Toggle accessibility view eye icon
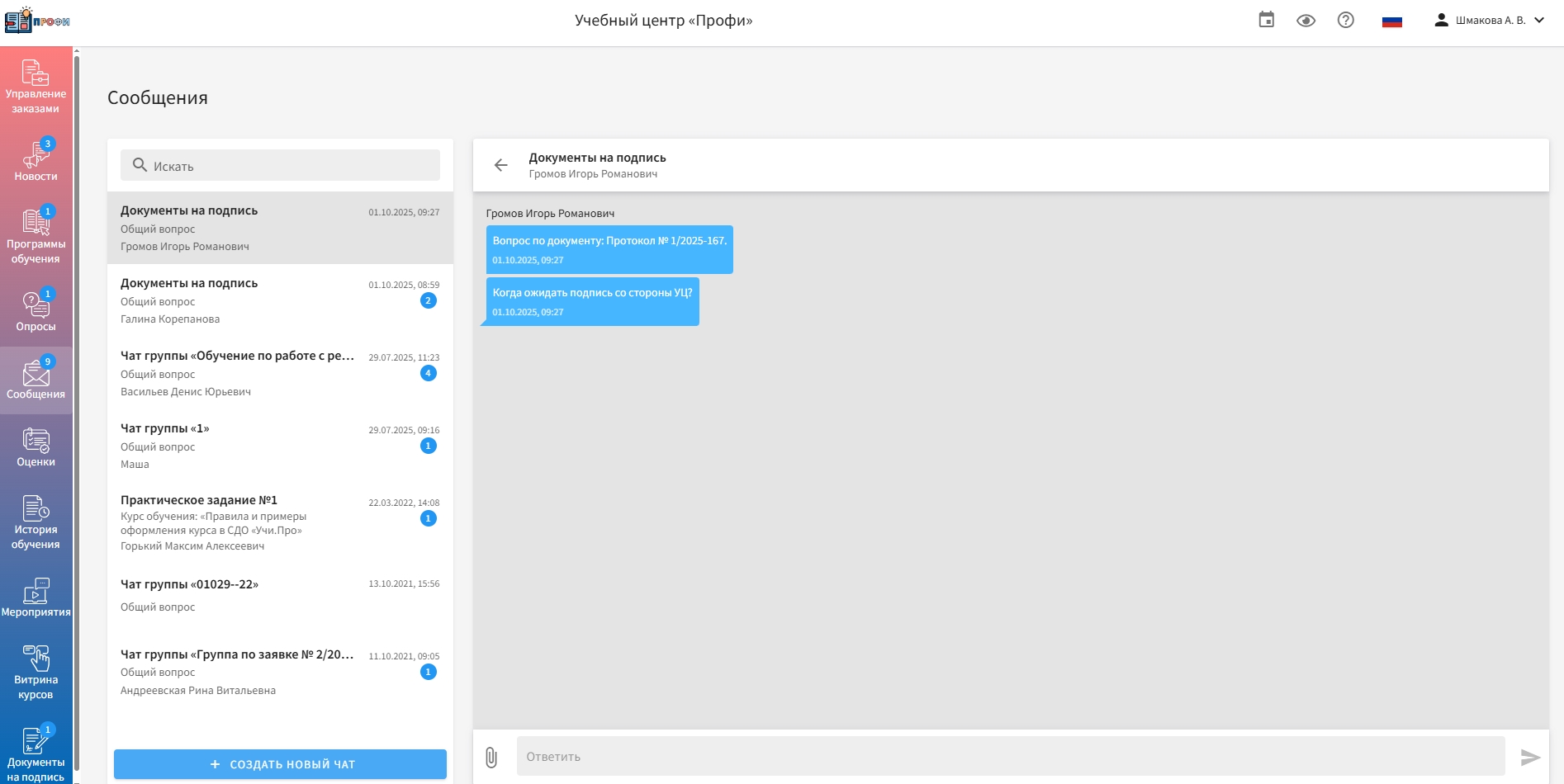1564x784 pixels. click(x=1306, y=21)
